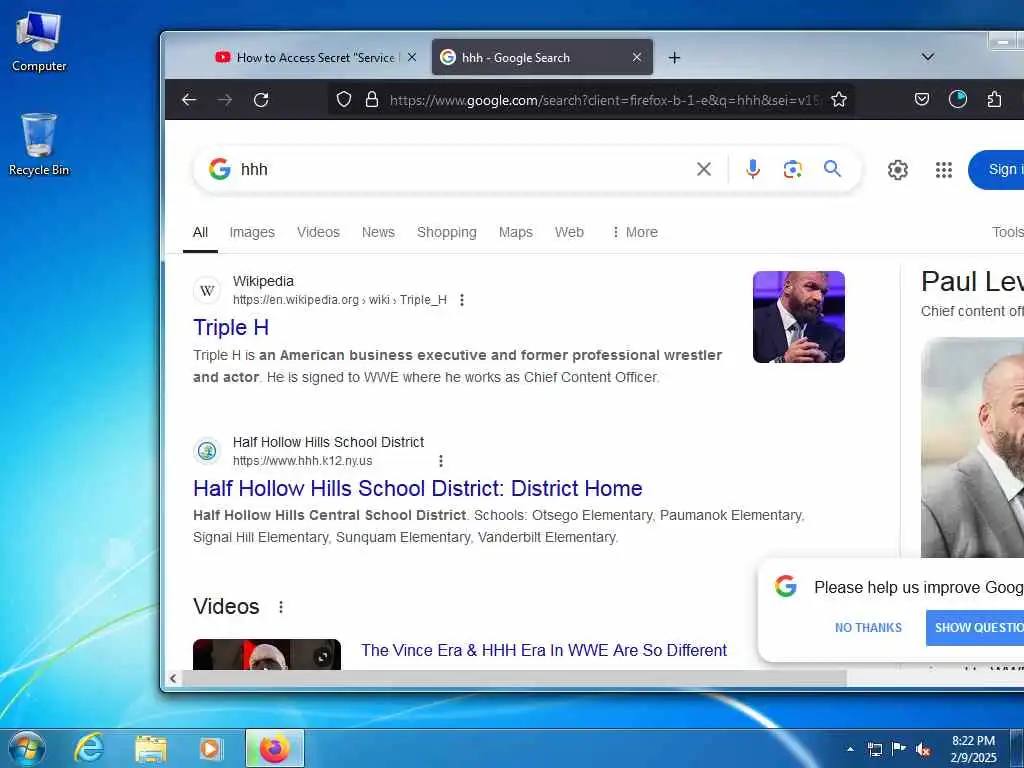Show hidden tray icons arrow
The width and height of the screenshot is (1024, 768).
[x=850, y=749]
